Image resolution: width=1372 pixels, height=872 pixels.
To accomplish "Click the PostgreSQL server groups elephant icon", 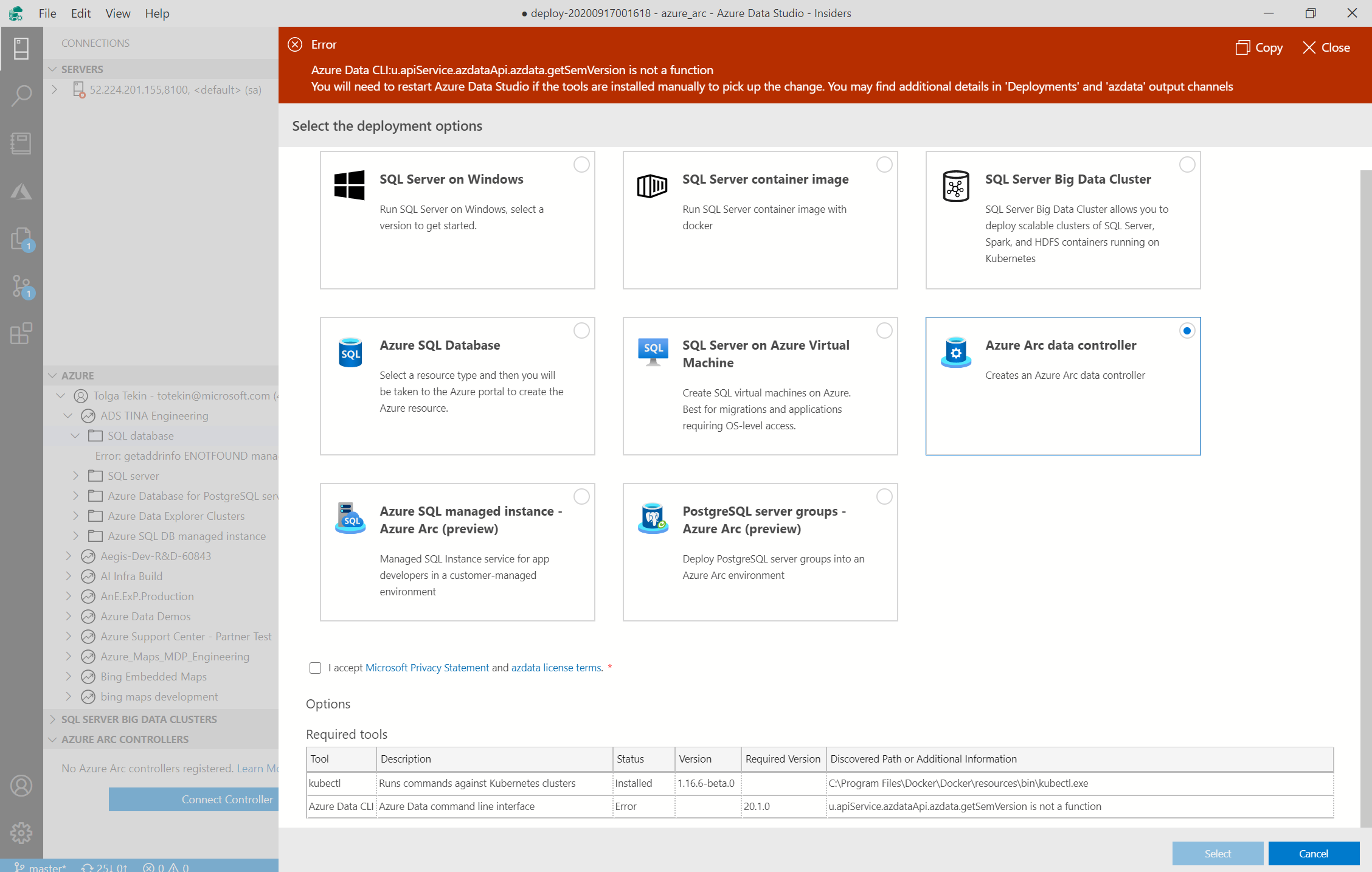I will pos(653,518).
